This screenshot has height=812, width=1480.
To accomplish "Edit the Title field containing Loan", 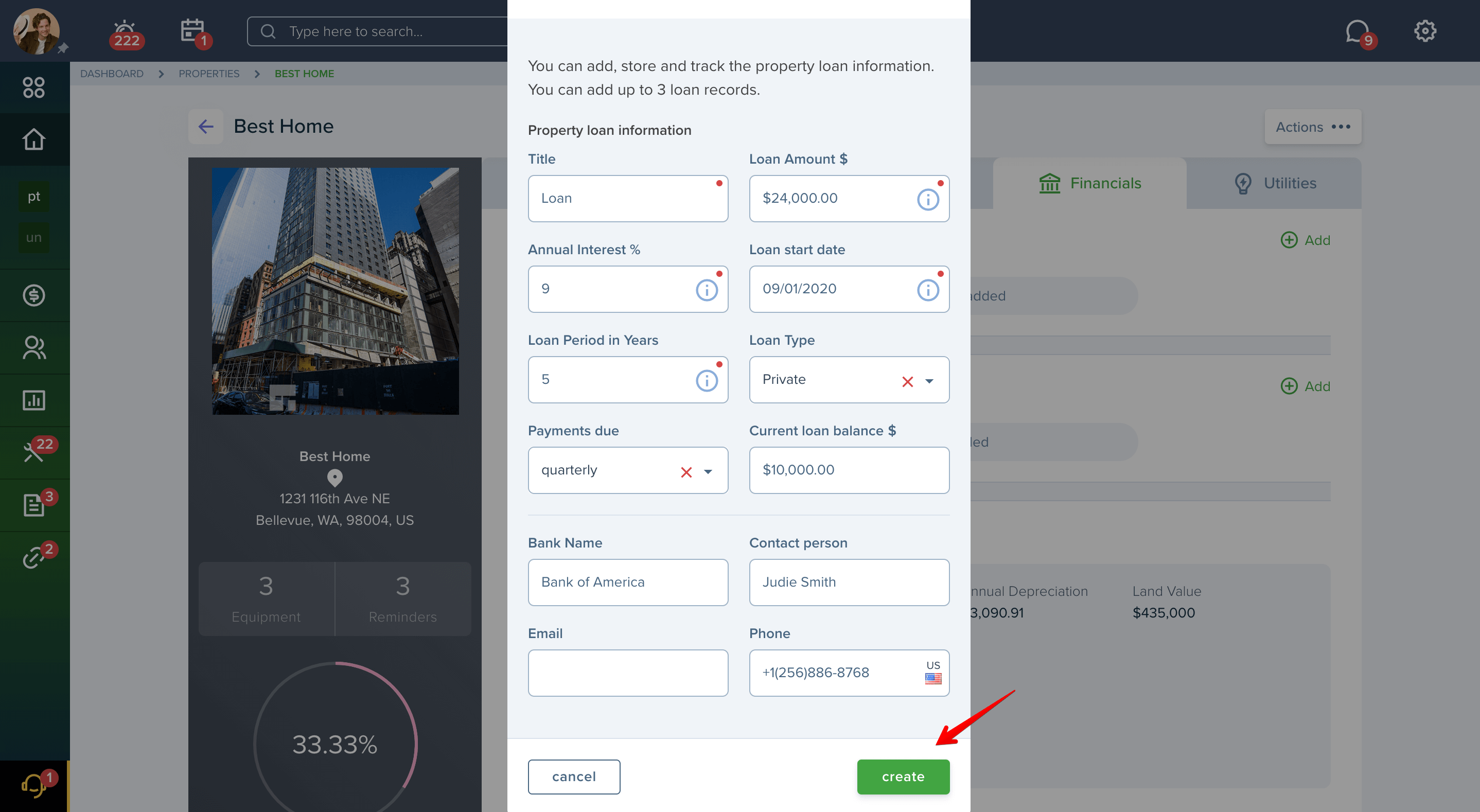I will coord(627,198).
